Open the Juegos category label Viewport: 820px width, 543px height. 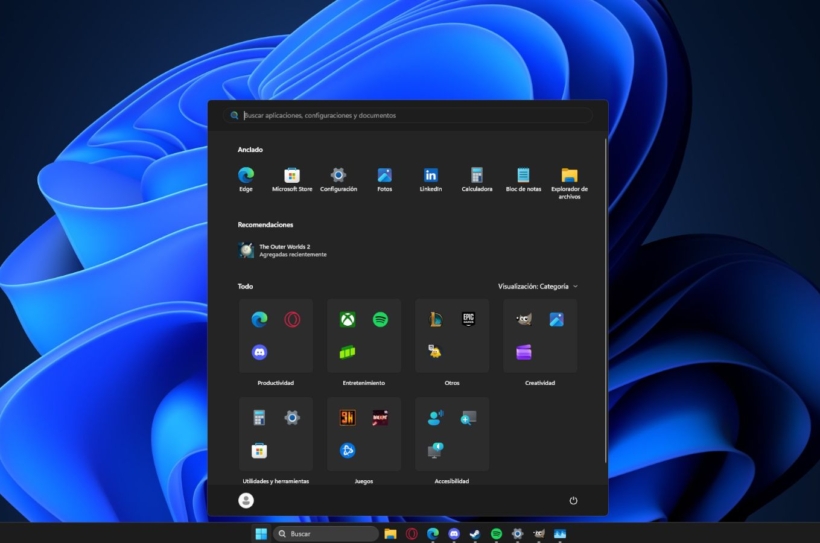(x=363, y=481)
